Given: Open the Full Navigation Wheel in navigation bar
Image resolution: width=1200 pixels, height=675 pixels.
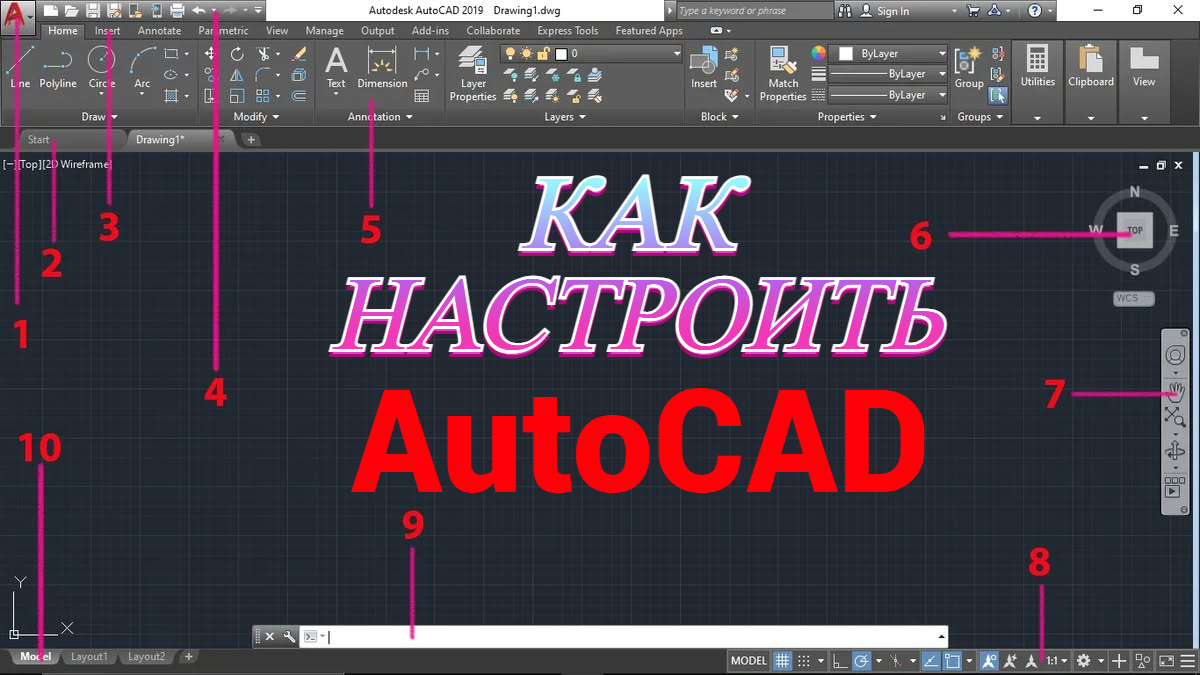Looking at the screenshot, I should 1176,356.
